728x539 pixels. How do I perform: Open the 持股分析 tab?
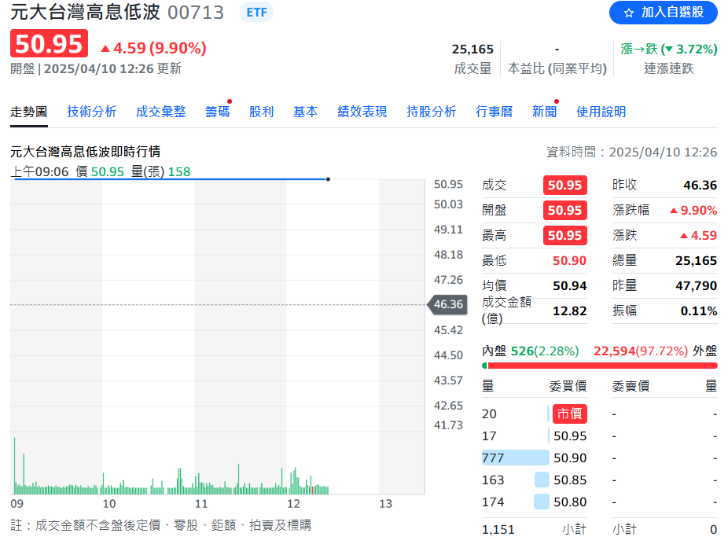pos(431,112)
